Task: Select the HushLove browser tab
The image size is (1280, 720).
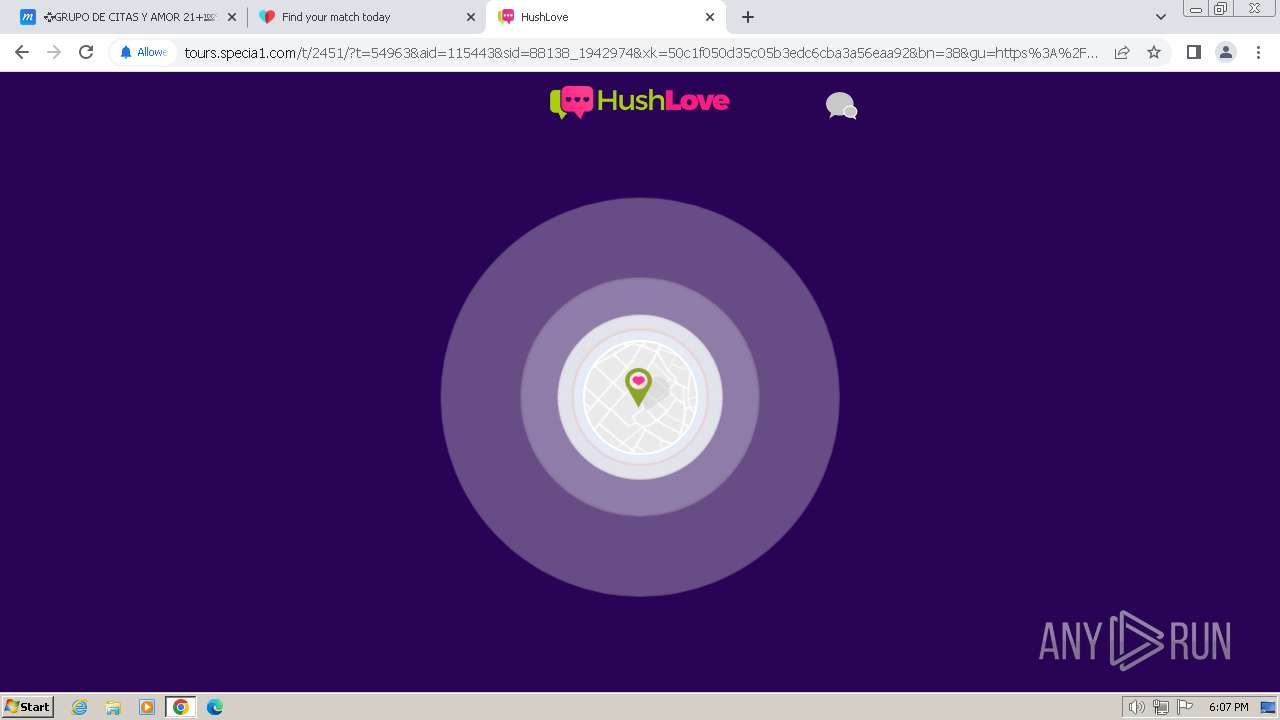Action: click(607, 17)
